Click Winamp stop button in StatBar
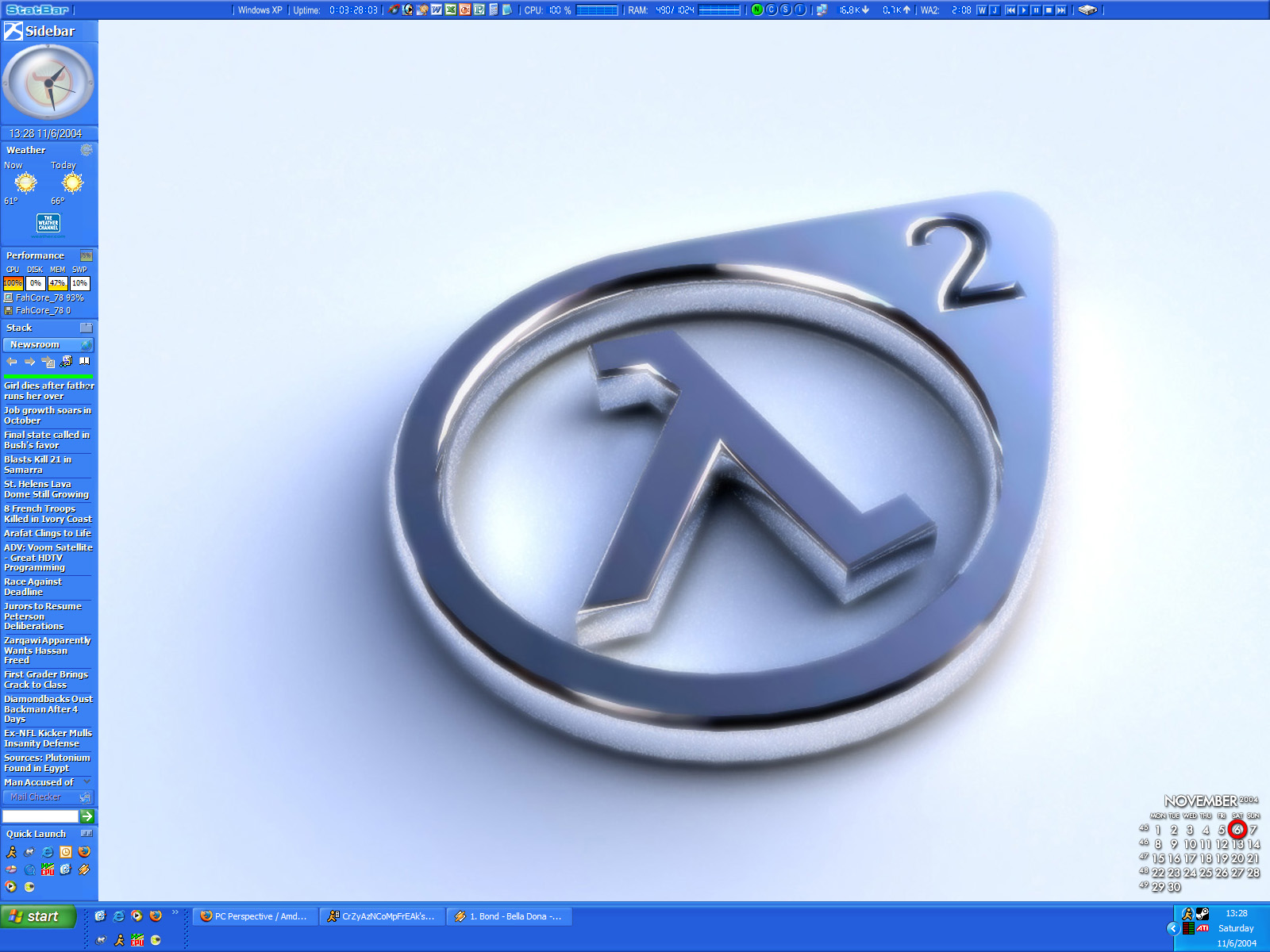 click(x=1049, y=10)
